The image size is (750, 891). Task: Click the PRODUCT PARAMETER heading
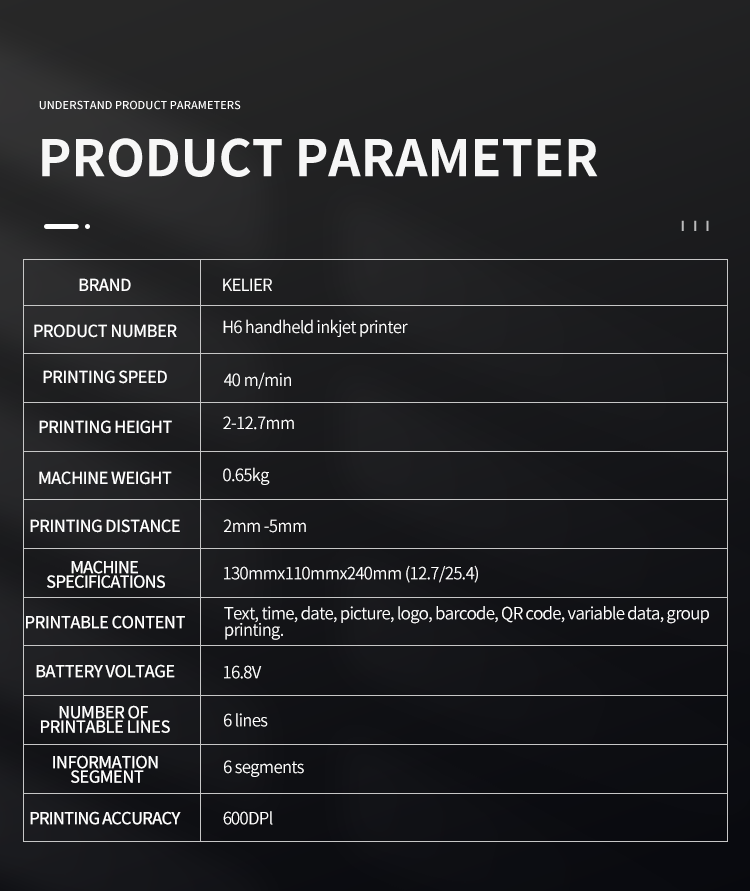pos(318,158)
